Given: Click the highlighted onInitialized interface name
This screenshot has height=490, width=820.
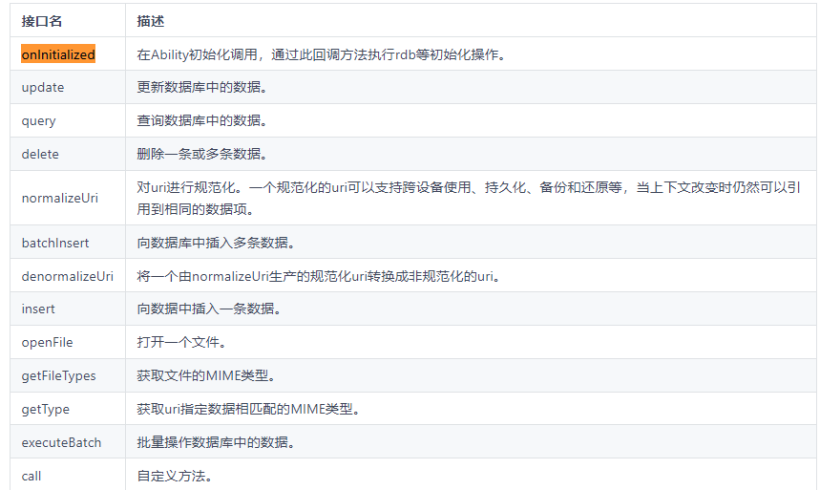Looking at the screenshot, I should [58, 54].
